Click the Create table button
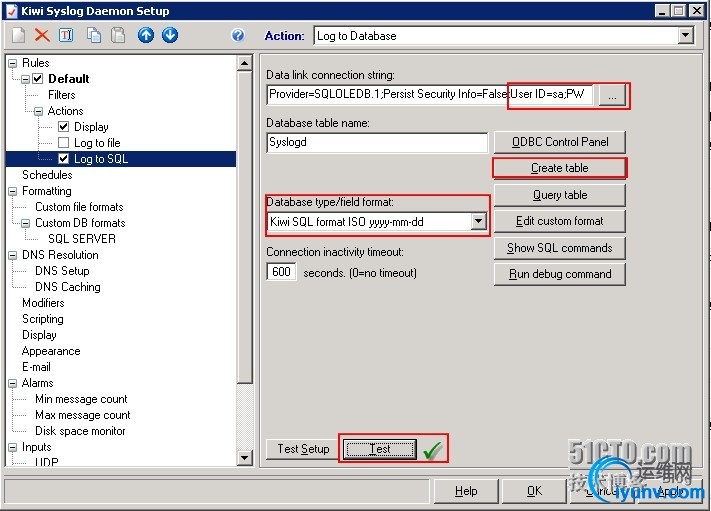This screenshot has width=711, height=511. (x=560, y=168)
